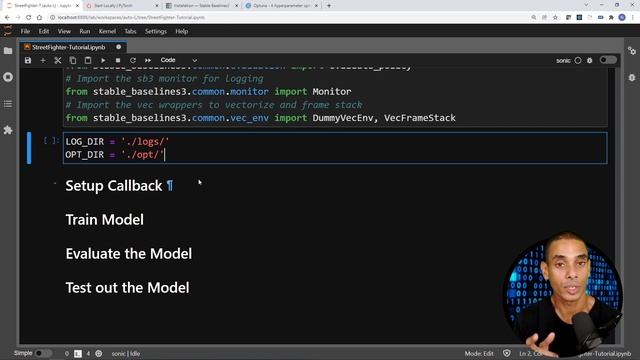Open the Edit menu
640x360 pixels.
coord(44,31)
